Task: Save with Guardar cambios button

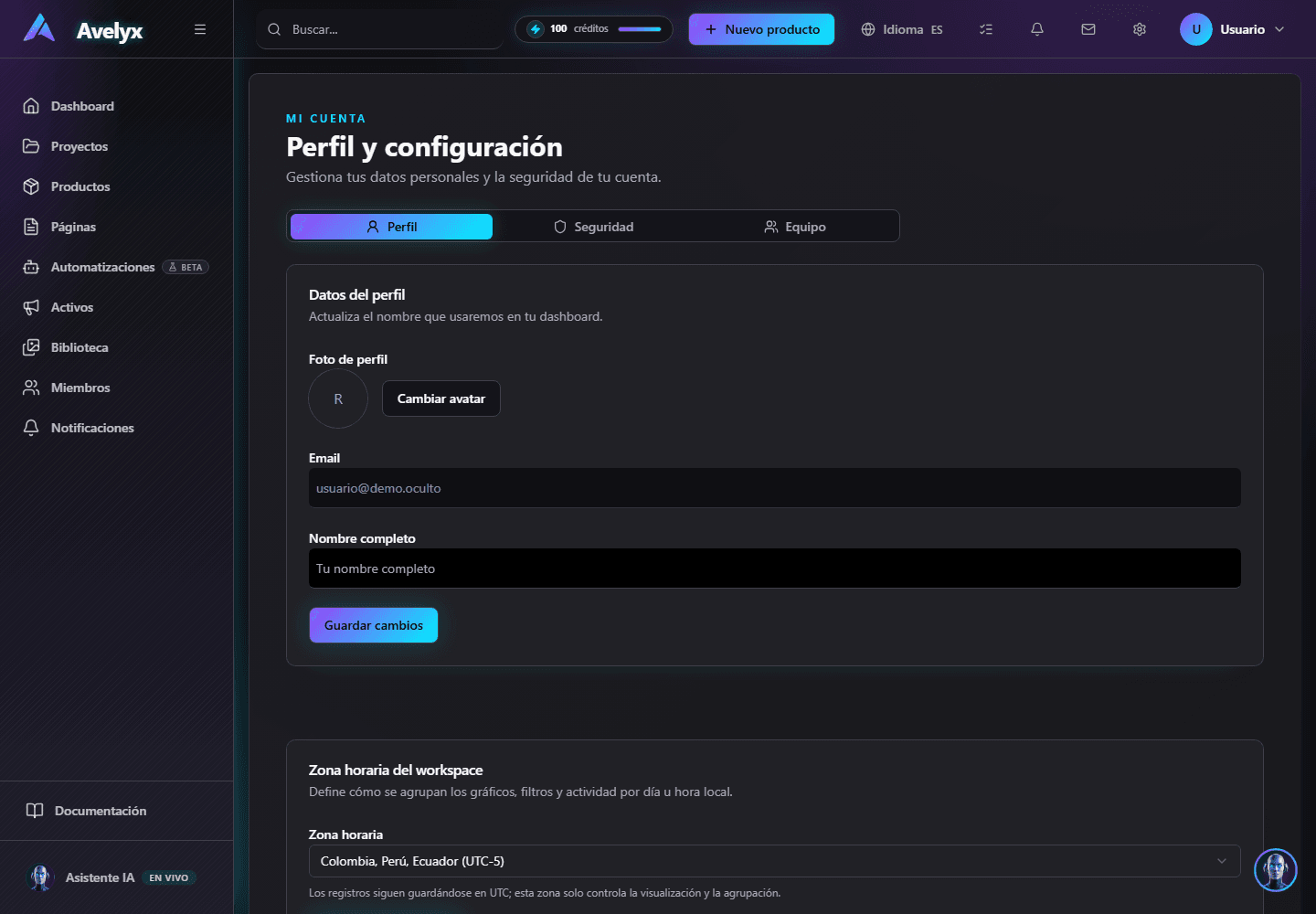Action: tap(374, 625)
